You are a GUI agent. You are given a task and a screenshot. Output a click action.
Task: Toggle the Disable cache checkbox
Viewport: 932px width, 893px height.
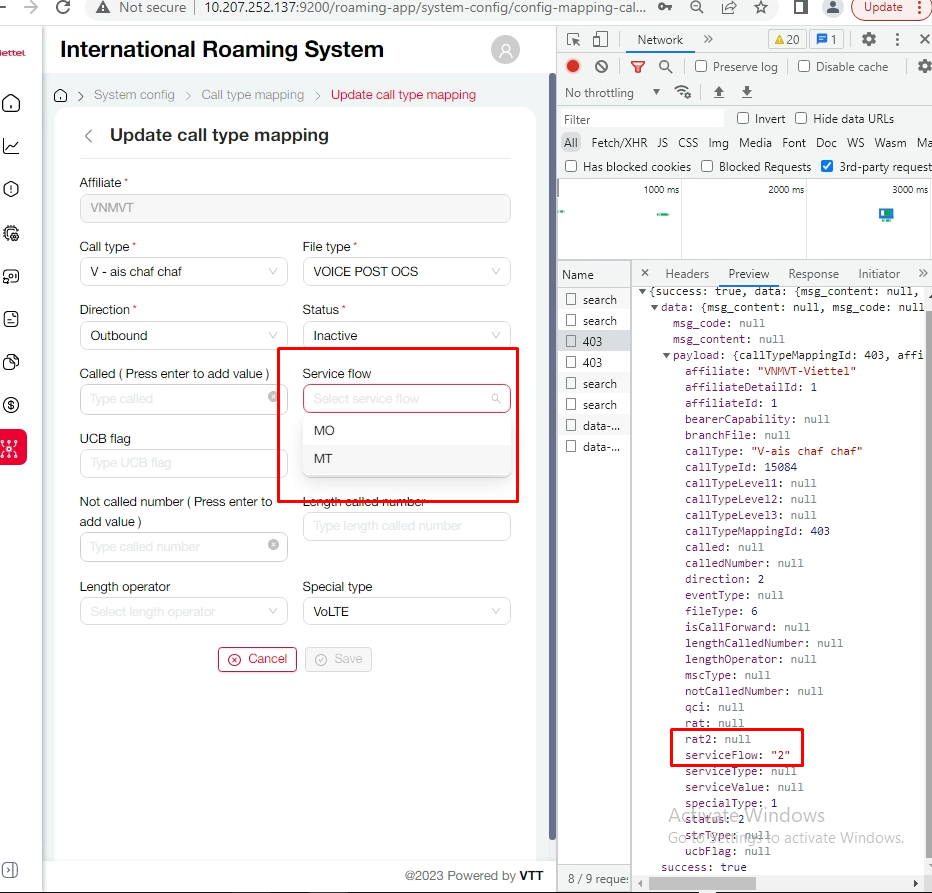pyautogui.click(x=804, y=67)
